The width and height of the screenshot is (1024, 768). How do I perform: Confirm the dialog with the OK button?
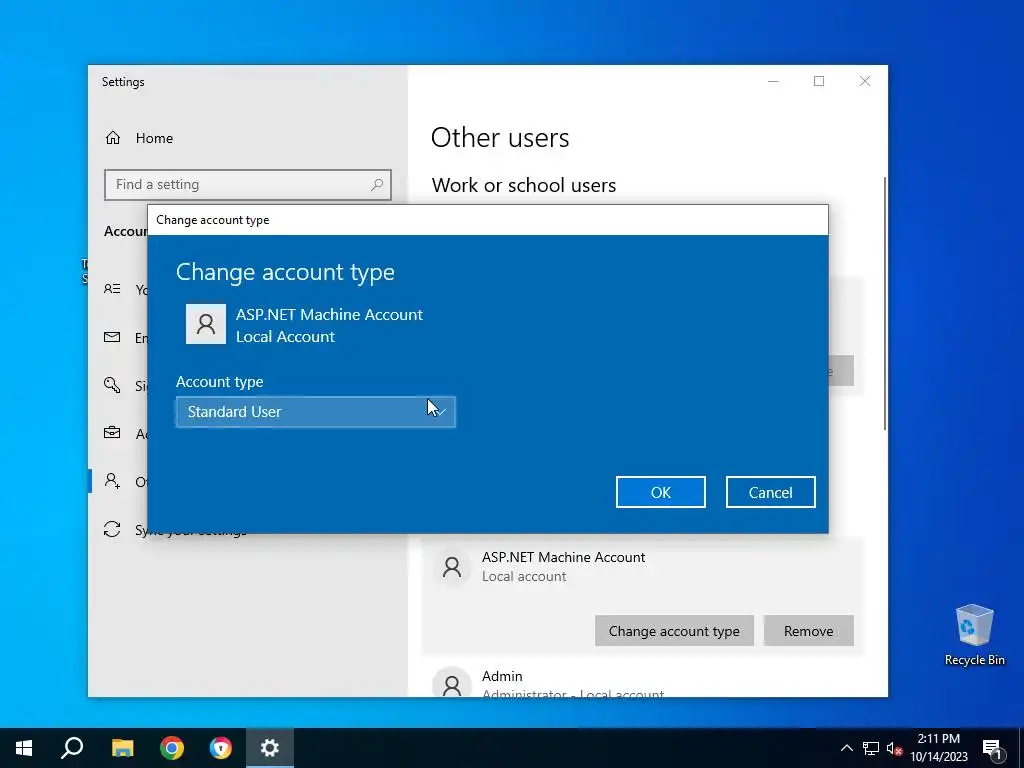tap(660, 492)
